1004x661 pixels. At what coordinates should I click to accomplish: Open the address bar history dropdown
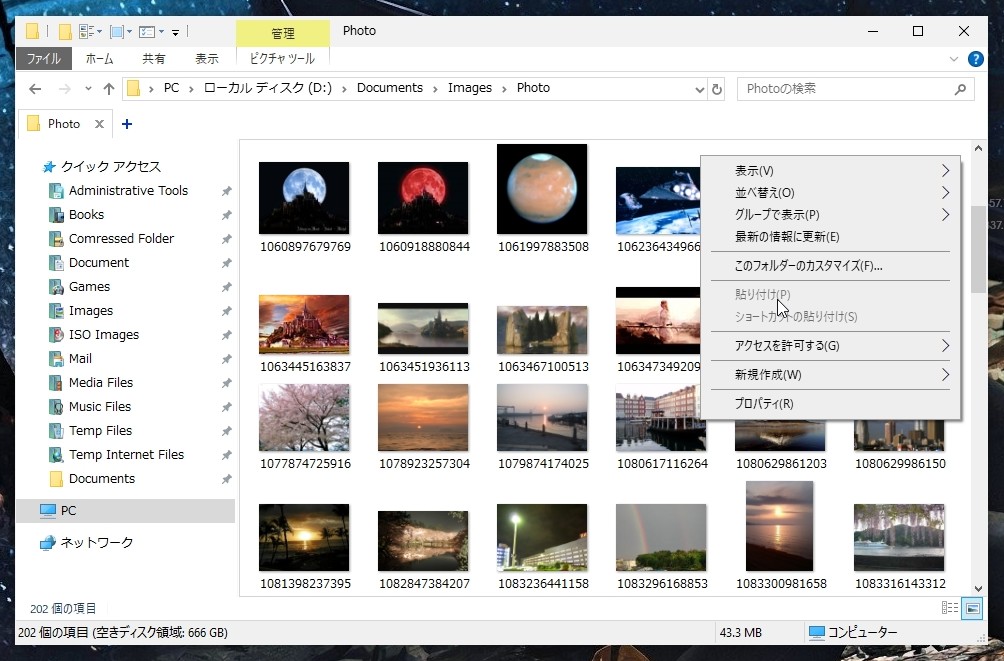[700, 89]
